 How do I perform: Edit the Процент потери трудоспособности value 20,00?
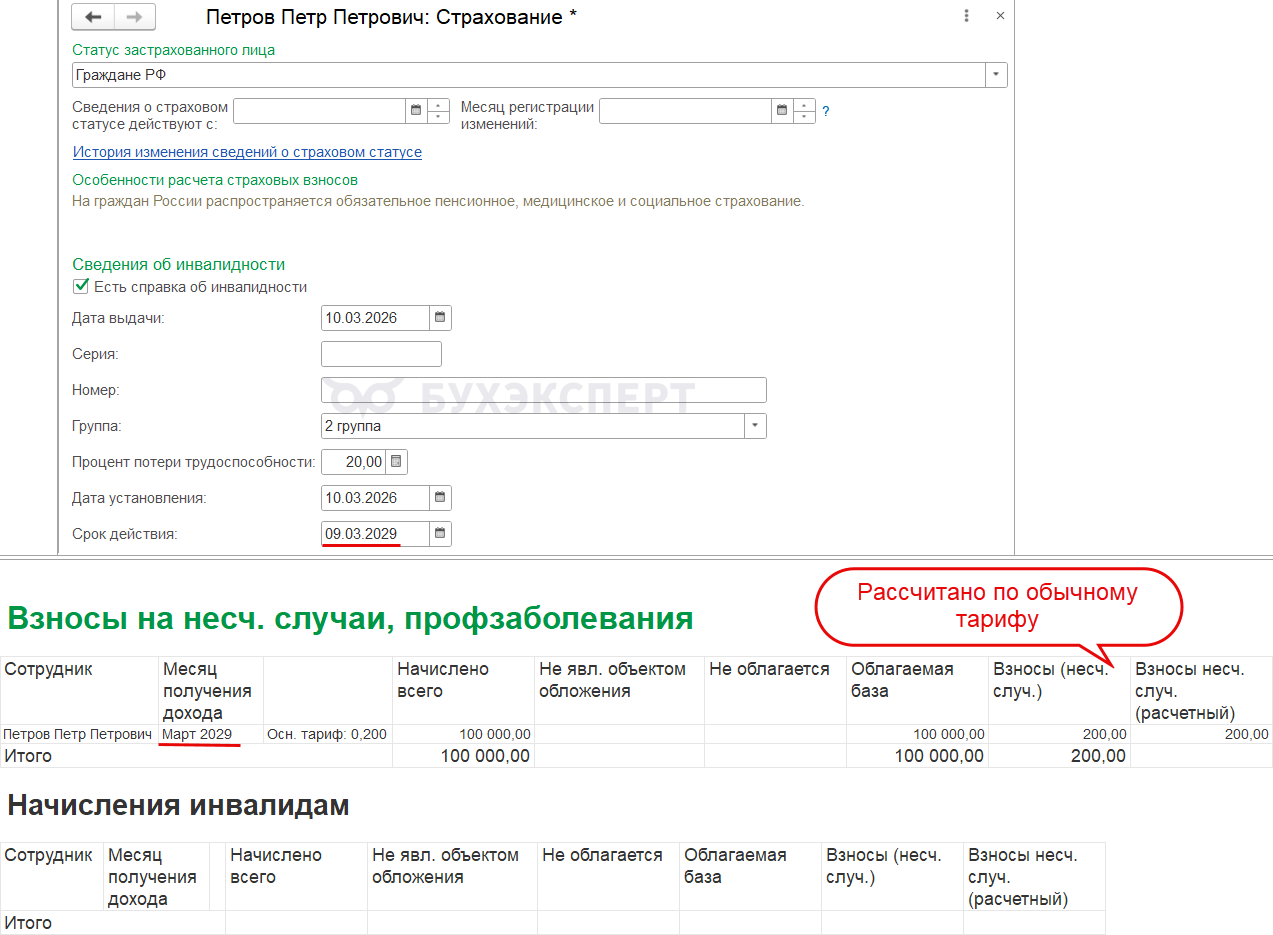[x=354, y=462]
